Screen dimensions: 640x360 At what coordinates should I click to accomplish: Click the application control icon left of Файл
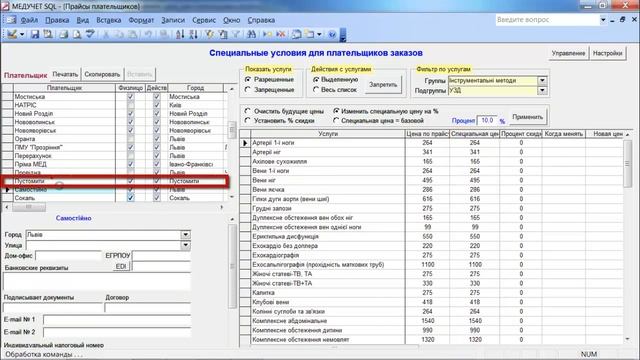point(11,20)
